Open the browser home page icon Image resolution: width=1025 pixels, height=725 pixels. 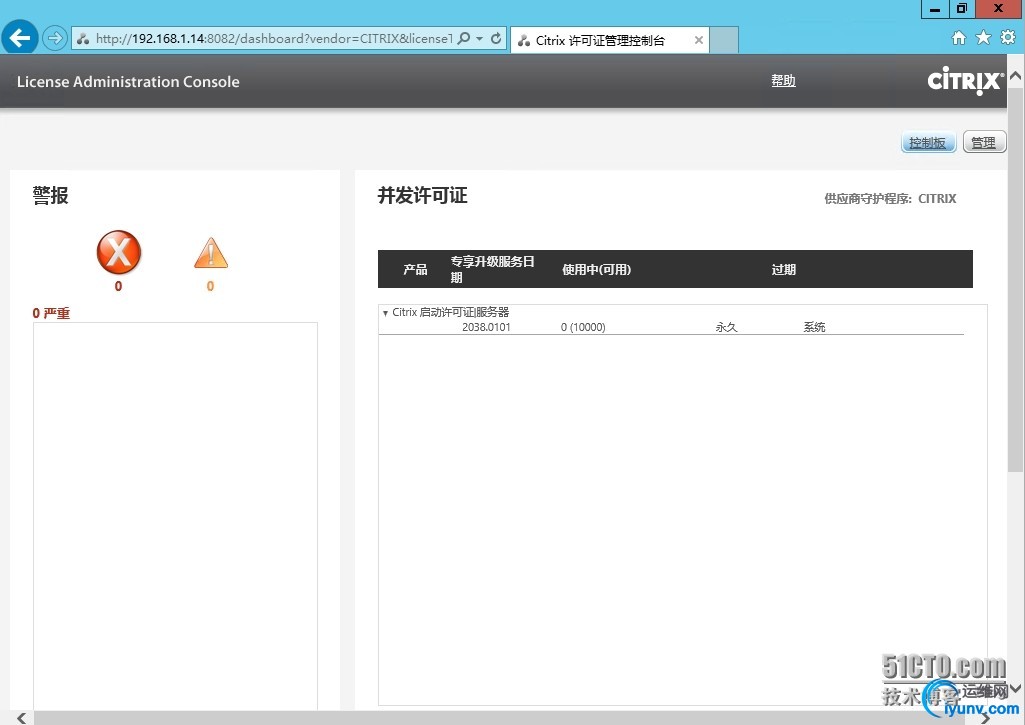click(958, 38)
